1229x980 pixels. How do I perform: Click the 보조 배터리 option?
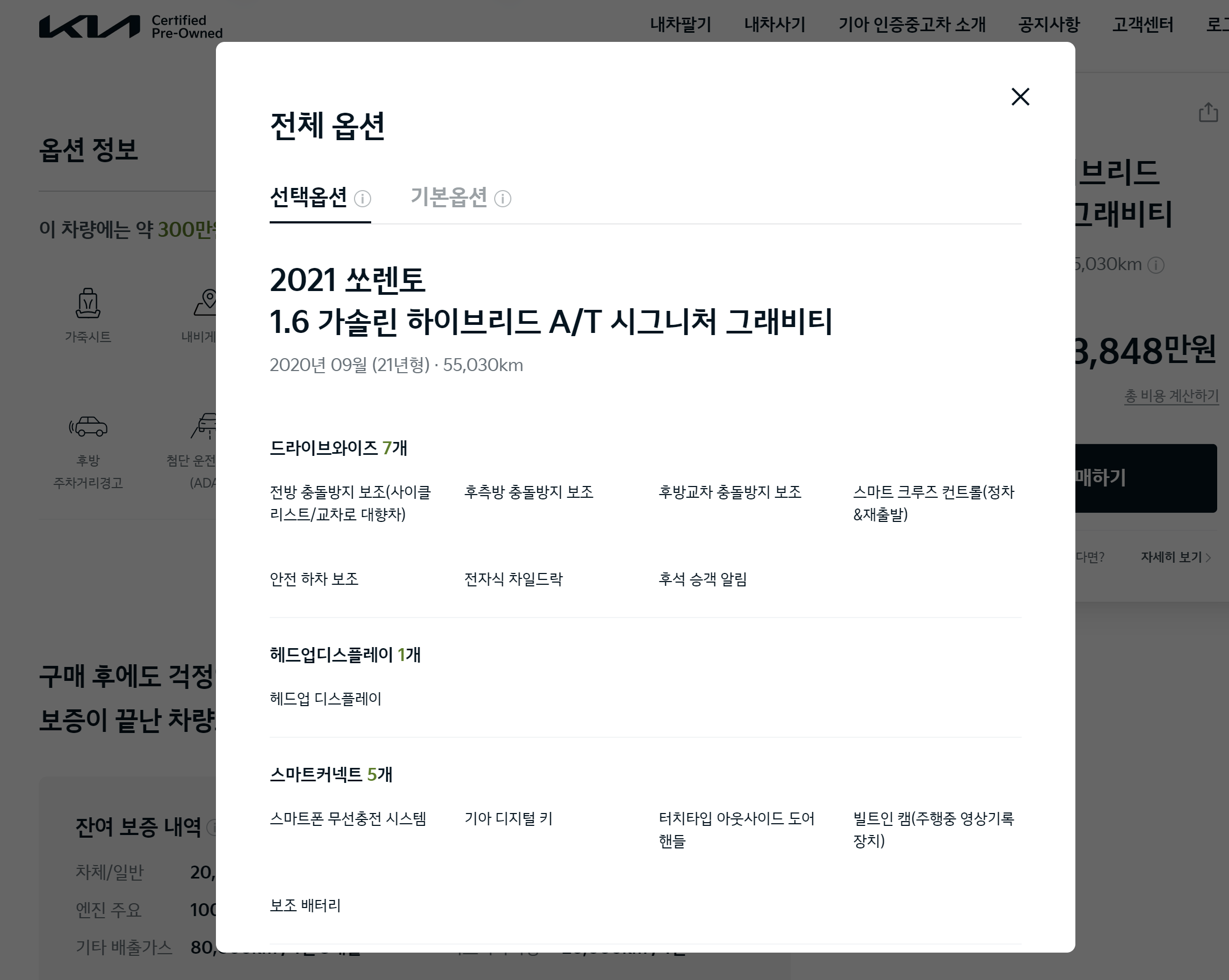click(305, 905)
